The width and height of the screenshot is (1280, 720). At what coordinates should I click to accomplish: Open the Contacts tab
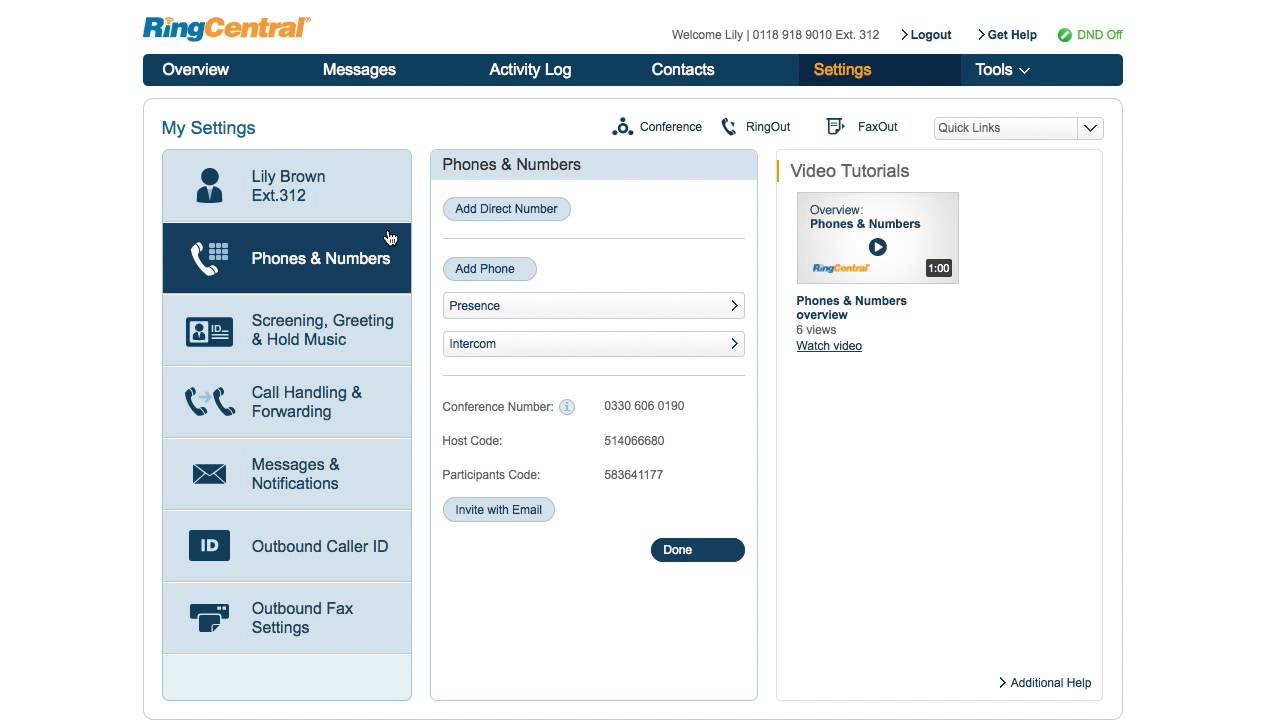(x=683, y=70)
